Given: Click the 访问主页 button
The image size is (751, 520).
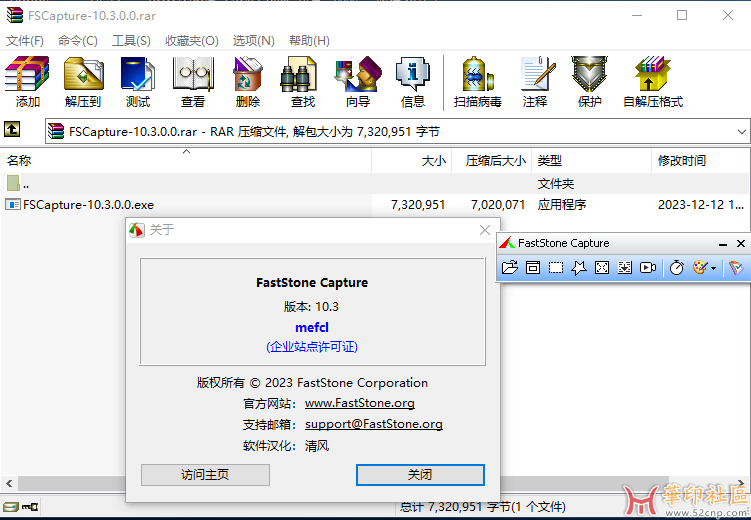Looking at the screenshot, I should [205, 474].
